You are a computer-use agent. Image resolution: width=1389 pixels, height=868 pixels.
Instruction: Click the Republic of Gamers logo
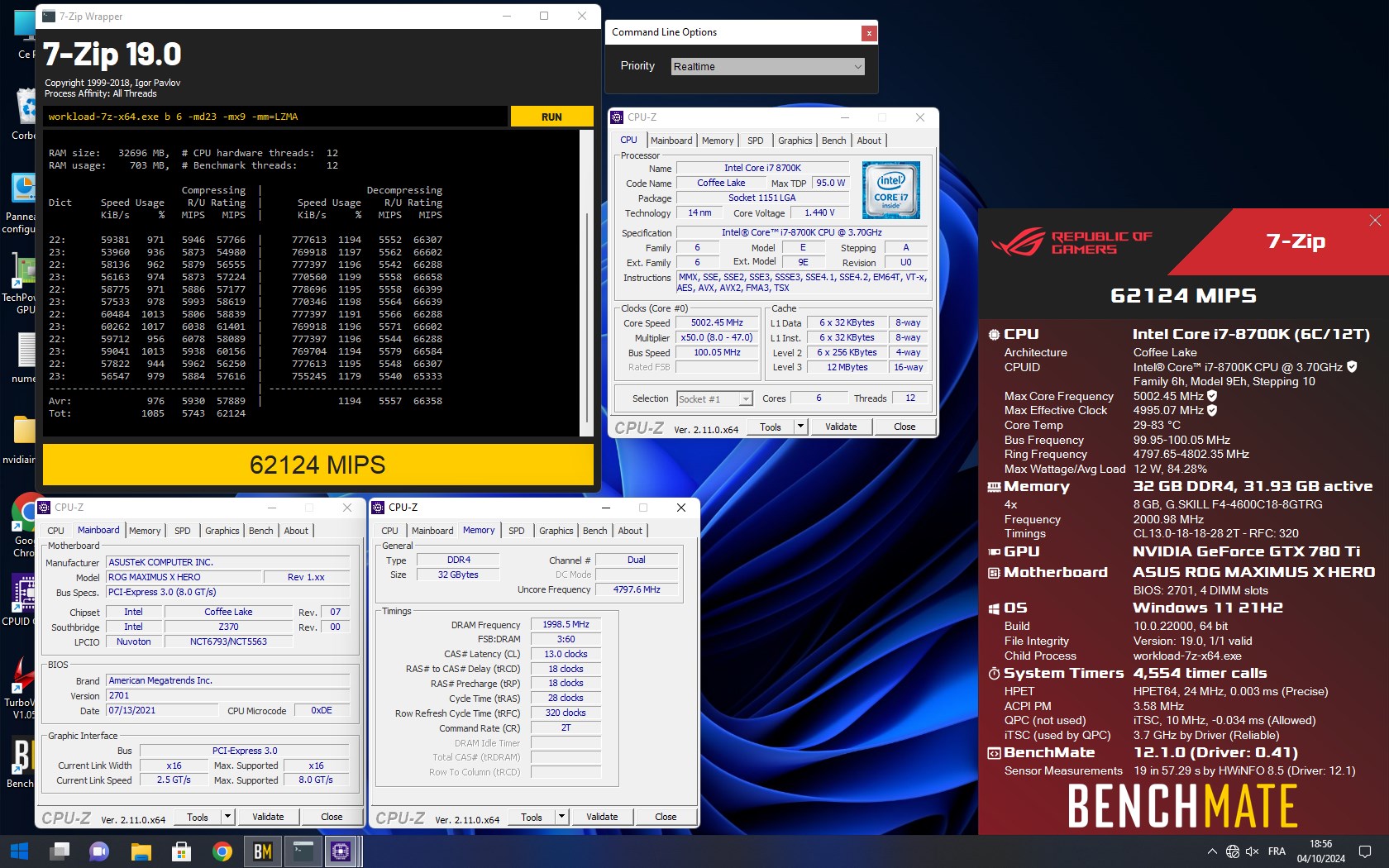coord(1072,242)
